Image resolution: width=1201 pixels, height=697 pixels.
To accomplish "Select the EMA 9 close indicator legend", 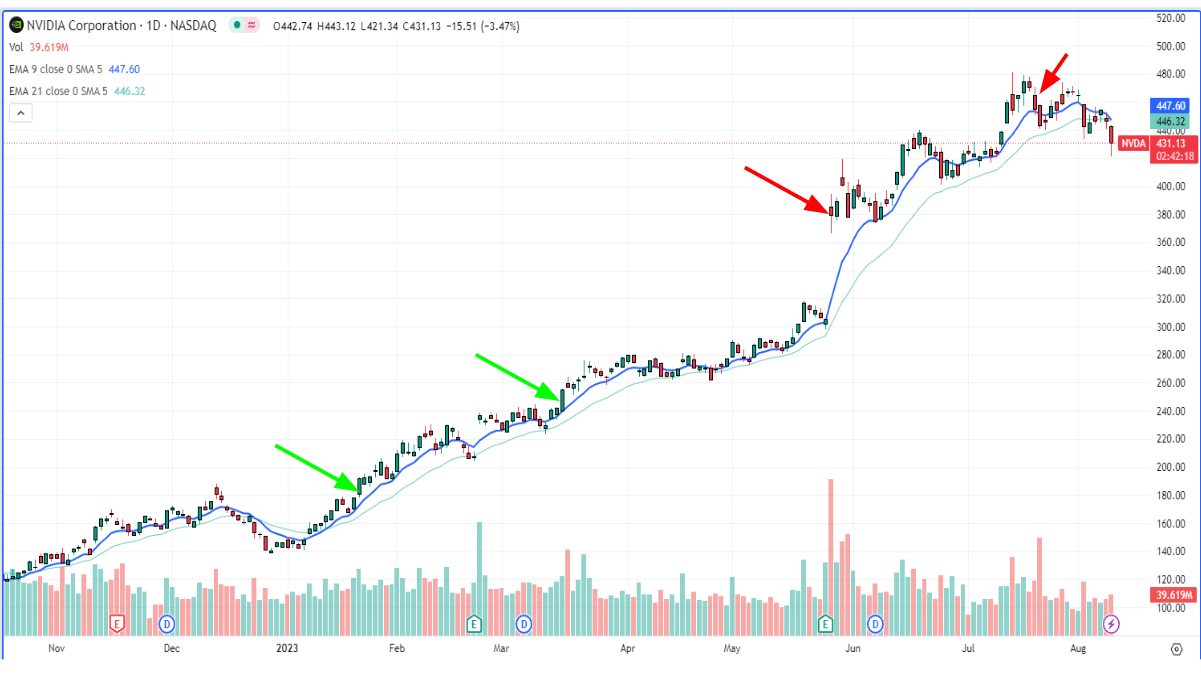I will [x=74, y=69].
